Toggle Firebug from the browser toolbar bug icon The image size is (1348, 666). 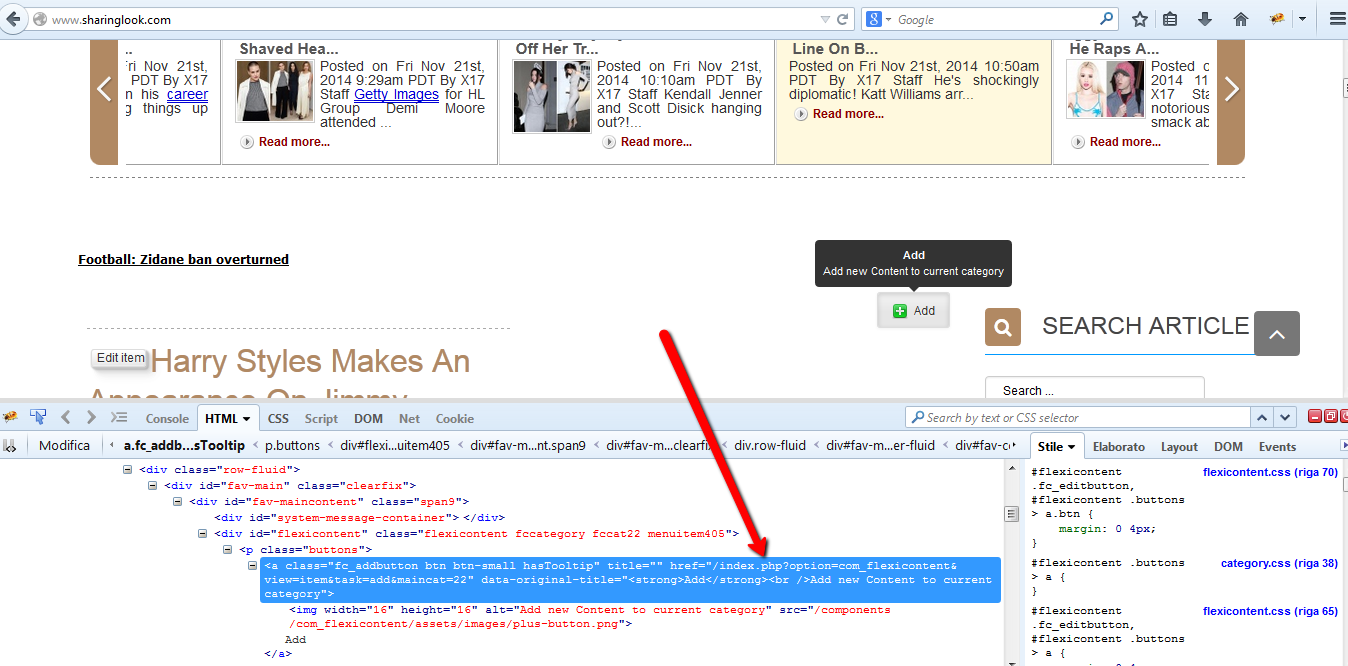pyautogui.click(x=1276, y=19)
